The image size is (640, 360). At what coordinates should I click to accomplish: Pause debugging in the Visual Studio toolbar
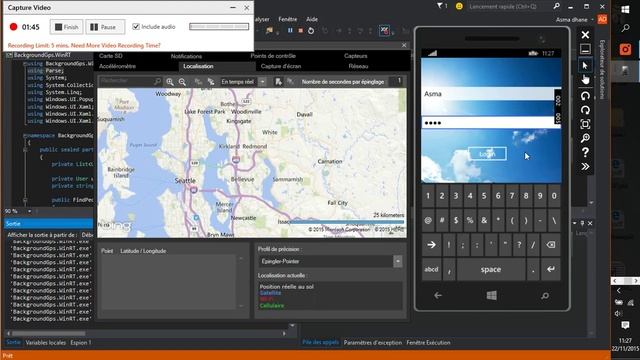[290, 31]
